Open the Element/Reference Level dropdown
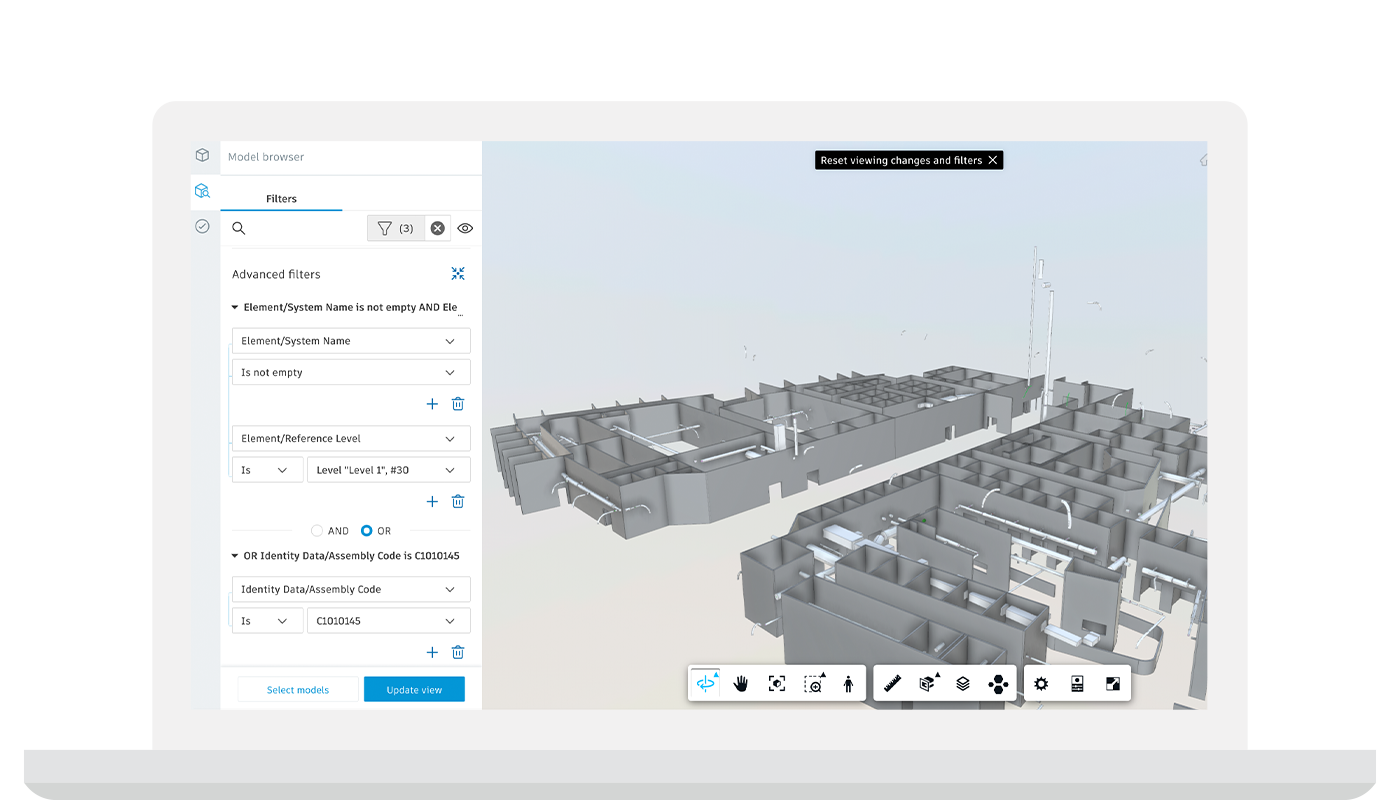The image size is (1400, 800). pyautogui.click(x=351, y=438)
